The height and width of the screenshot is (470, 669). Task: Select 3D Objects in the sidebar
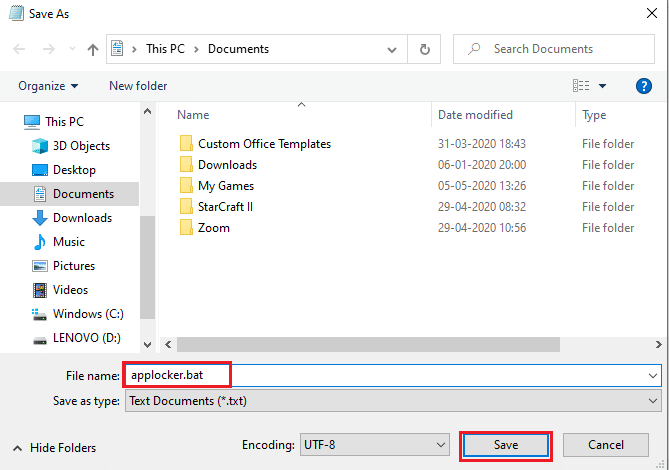tap(71, 146)
